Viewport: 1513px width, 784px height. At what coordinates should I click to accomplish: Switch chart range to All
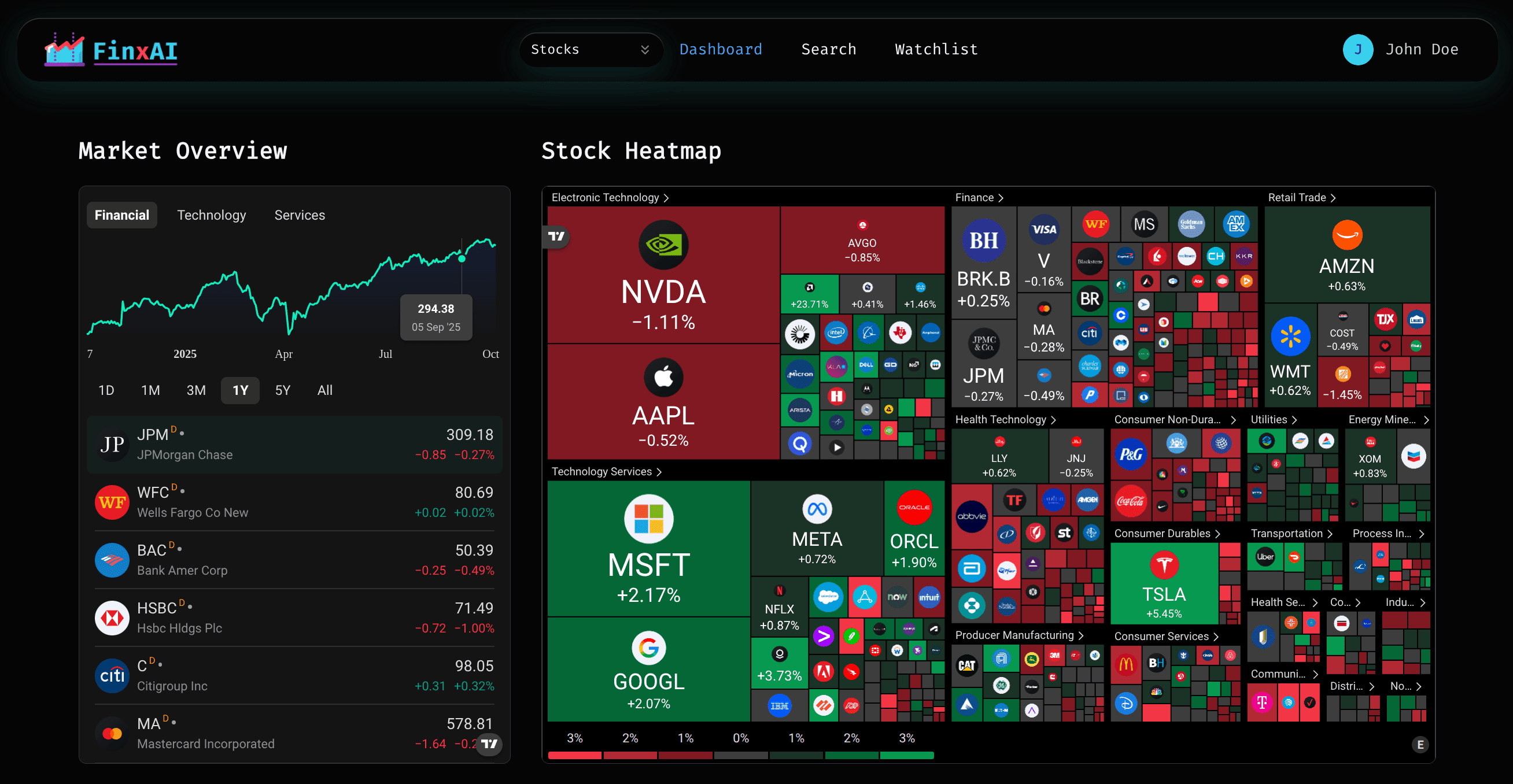325,390
